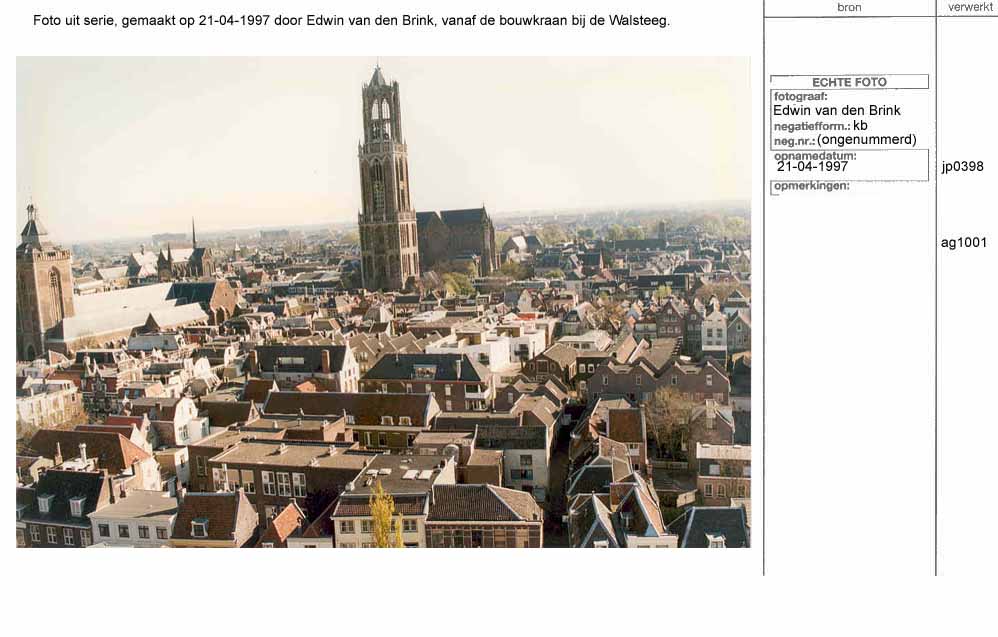Click the yellow tree in the photo foreground
Image resolution: width=998 pixels, height=637 pixels.
tap(384, 517)
